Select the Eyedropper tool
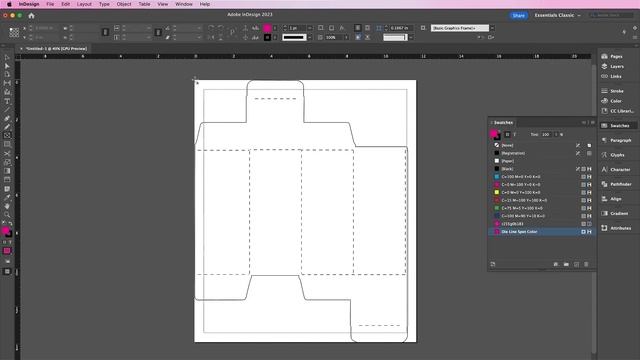 click(7, 197)
